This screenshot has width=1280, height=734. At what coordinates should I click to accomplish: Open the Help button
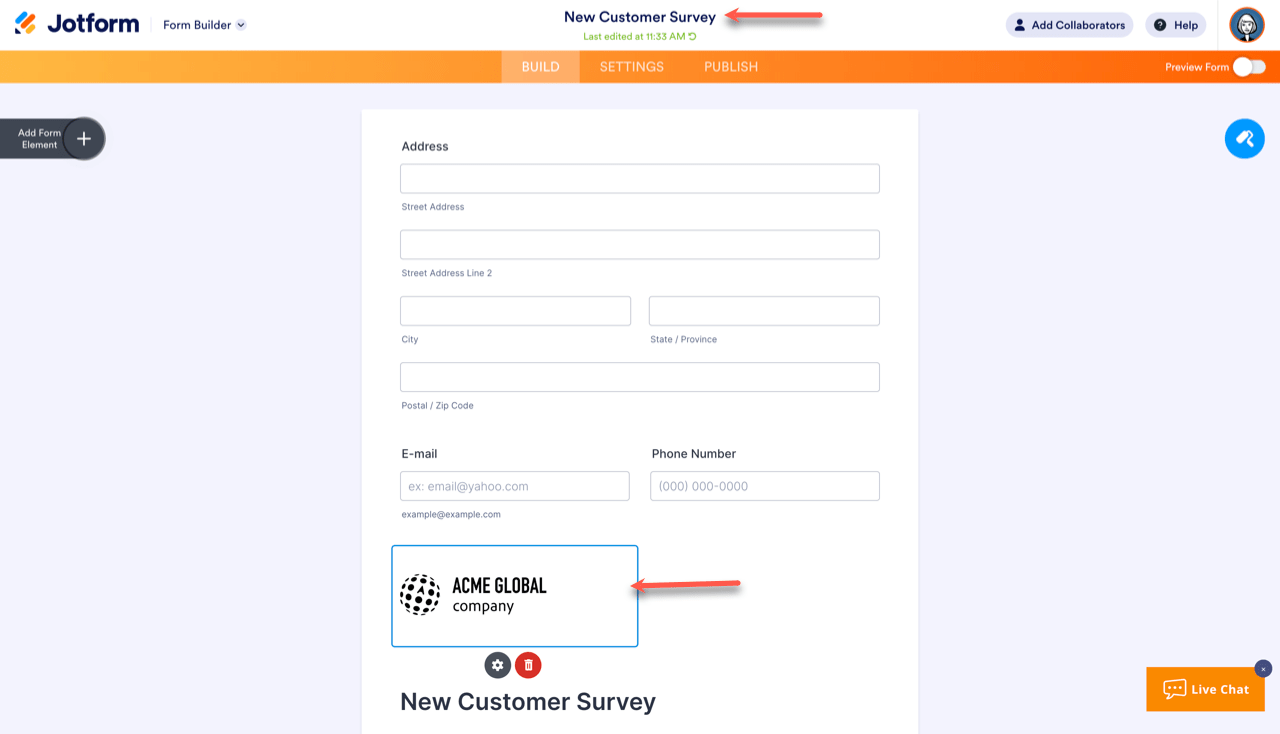pos(1175,25)
